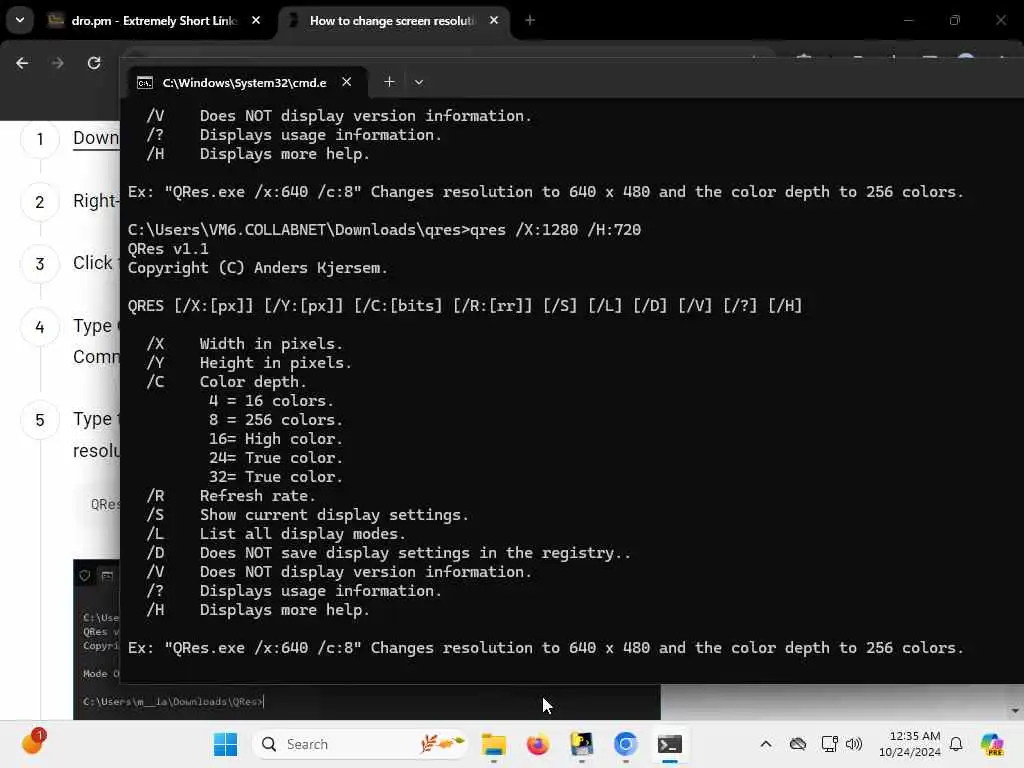Switch to Chrome from the taskbar
Image resolution: width=1024 pixels, height=768 pixels.
click(625, 744)
